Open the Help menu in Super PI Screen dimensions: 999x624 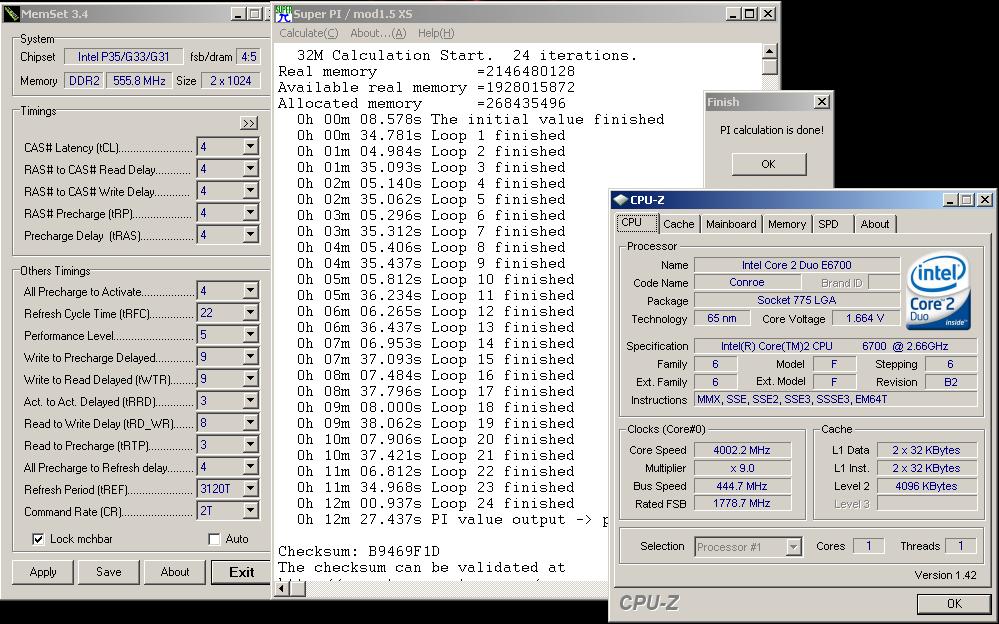[x=436, y=33]
